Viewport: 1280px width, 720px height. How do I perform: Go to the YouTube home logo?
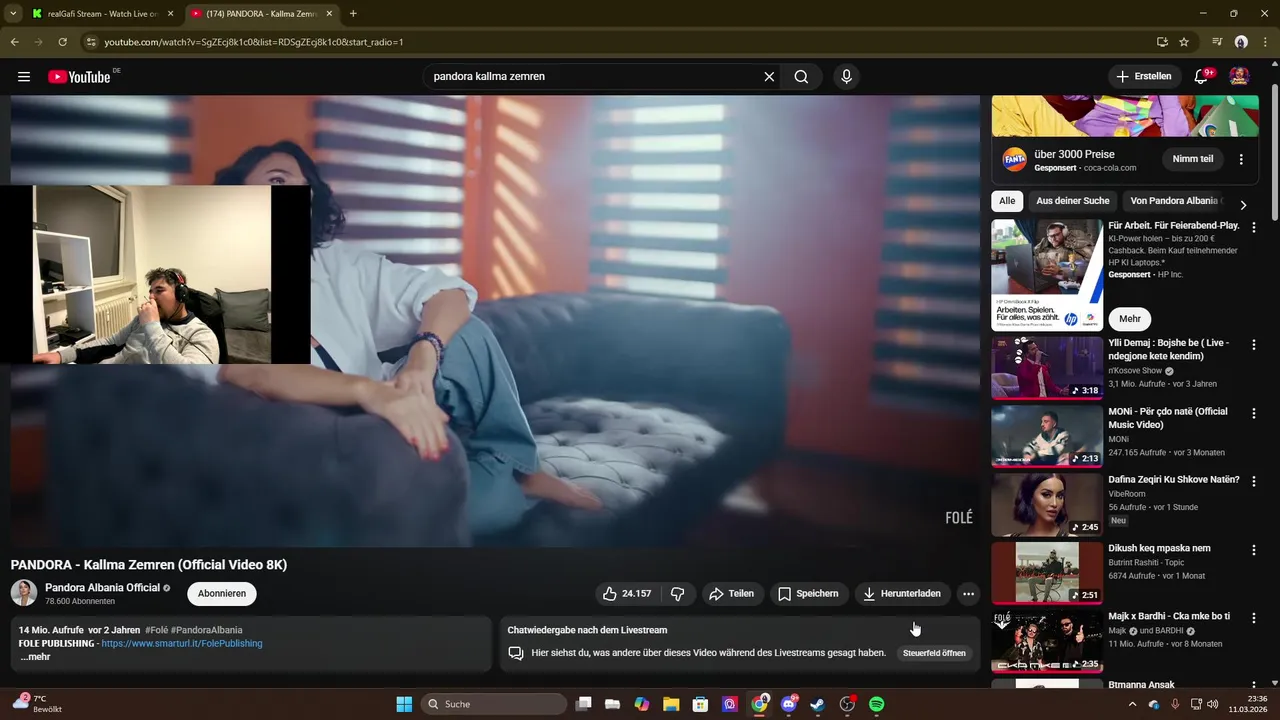coord(79,77)
